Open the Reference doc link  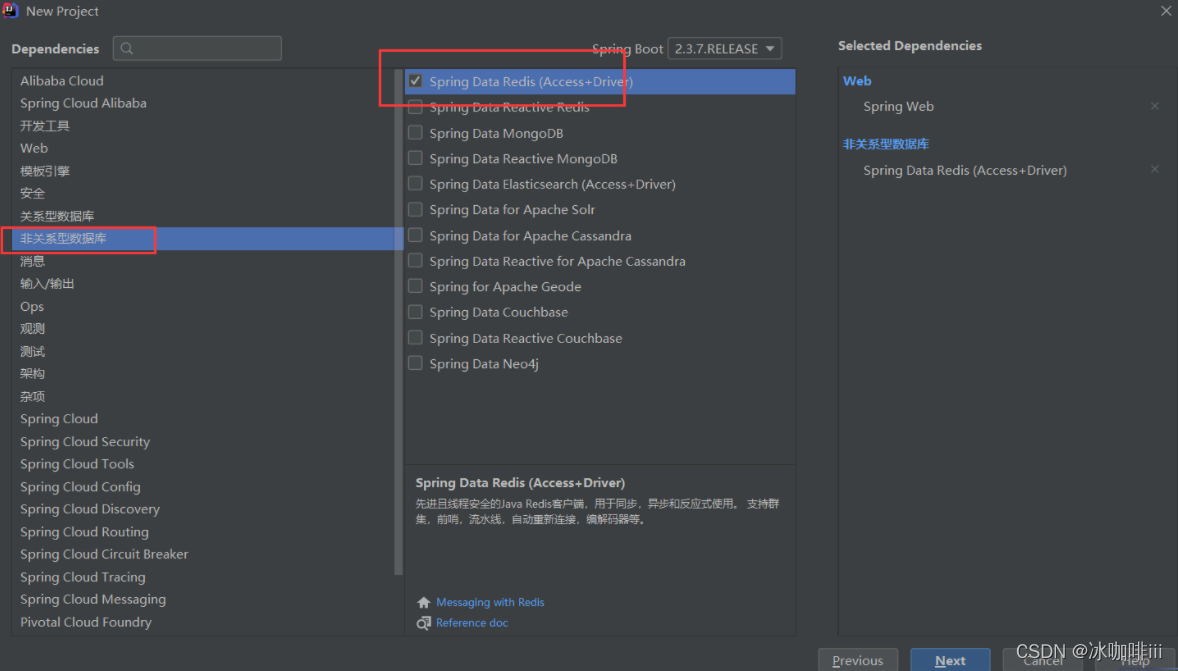[x=472, y=622]
